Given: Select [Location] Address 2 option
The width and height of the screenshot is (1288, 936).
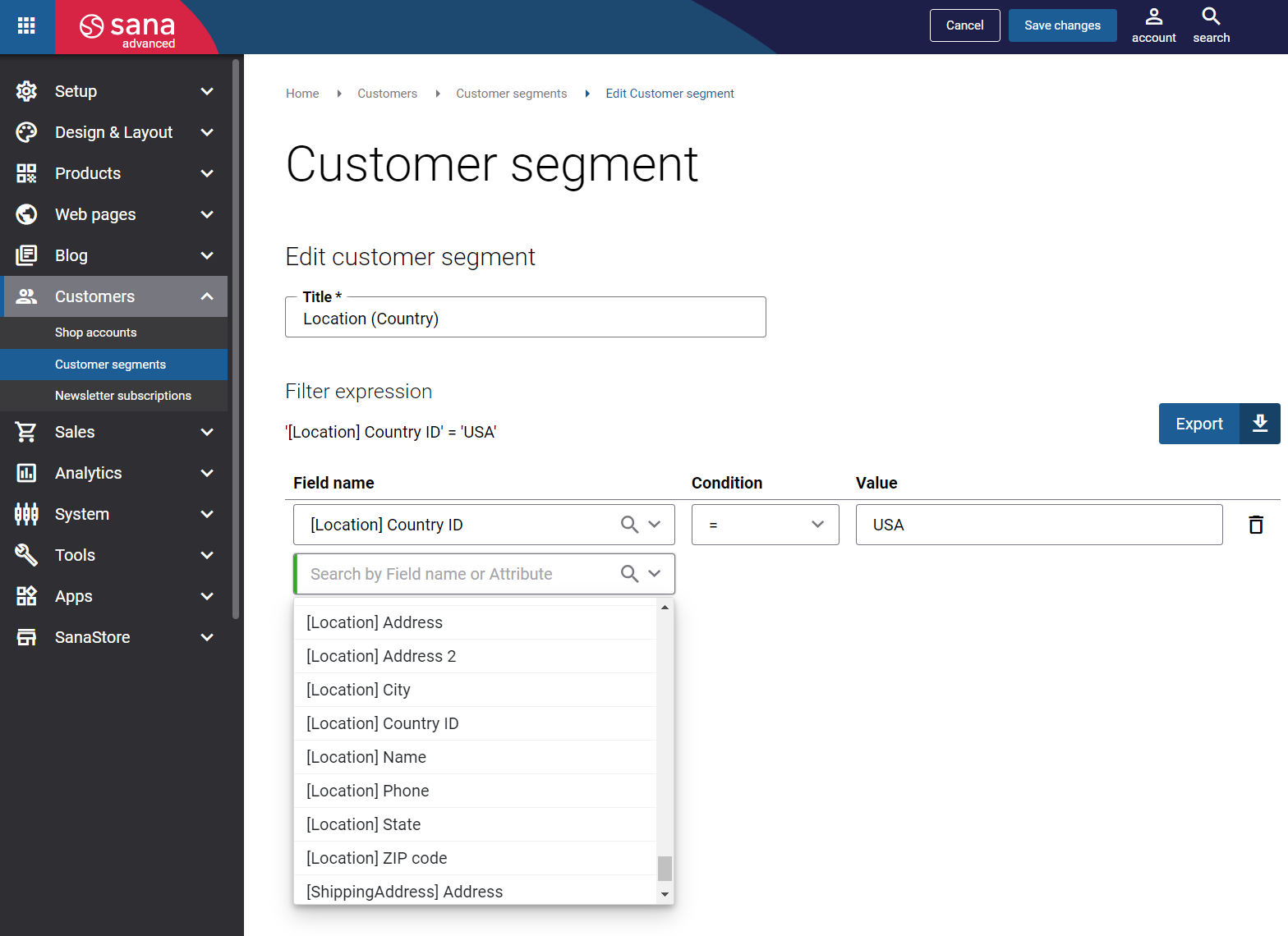Looking at the screenshot, I should coord(476,656).
